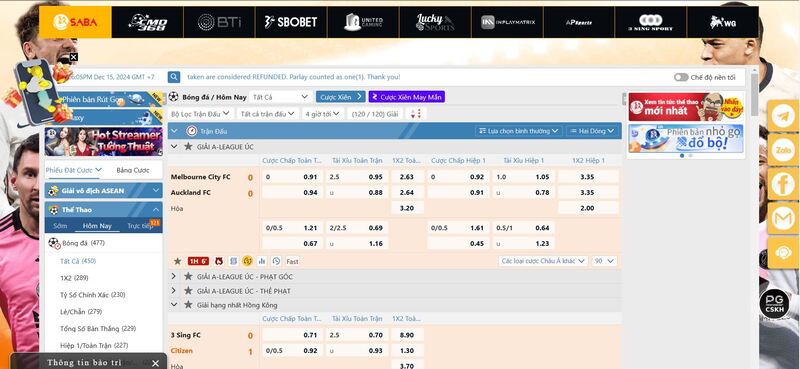Open Tỷ Số Chính Xác bet type
The height and width of the screenshot is (369, 800).
point(92,294)
